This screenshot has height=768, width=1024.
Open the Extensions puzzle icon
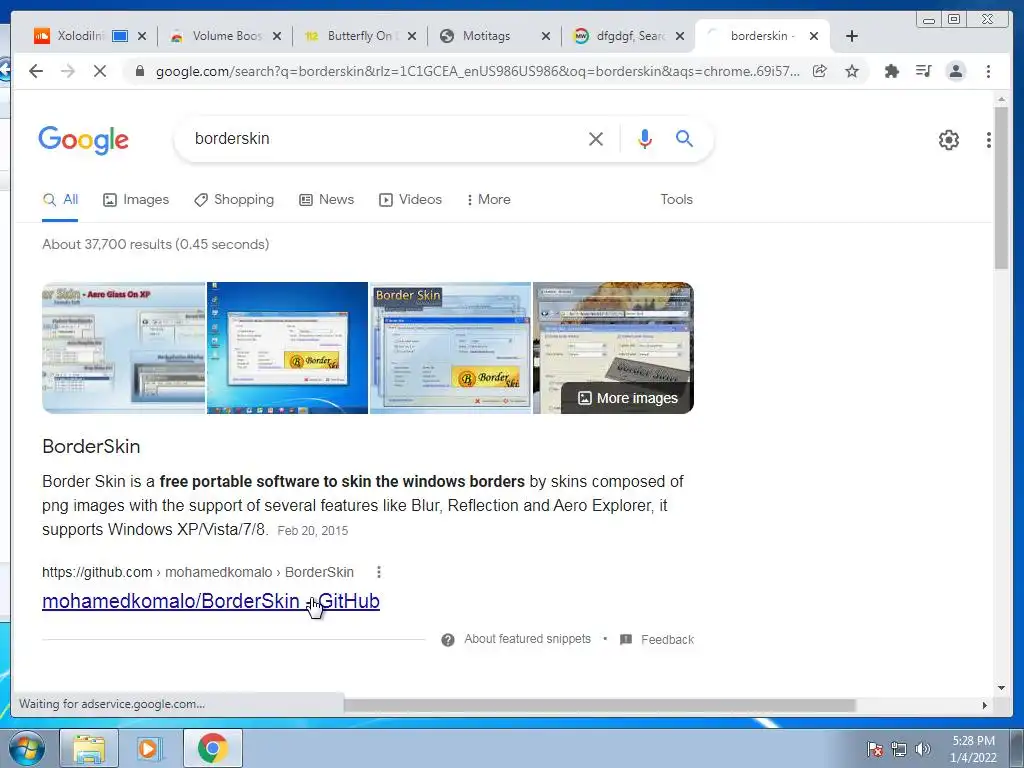tap(891, 71)
